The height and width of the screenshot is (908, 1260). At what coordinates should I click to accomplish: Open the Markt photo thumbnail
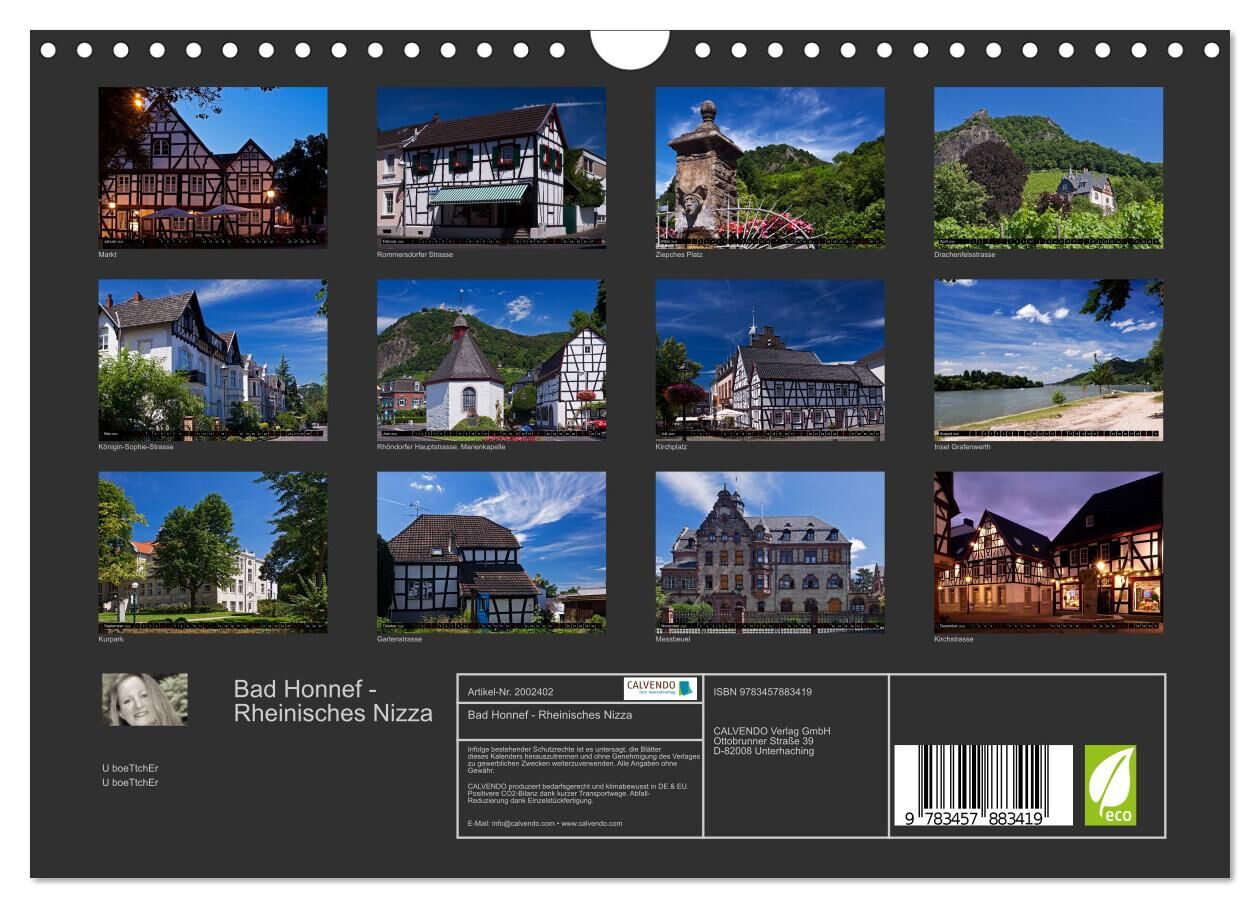tap(212, 167)
